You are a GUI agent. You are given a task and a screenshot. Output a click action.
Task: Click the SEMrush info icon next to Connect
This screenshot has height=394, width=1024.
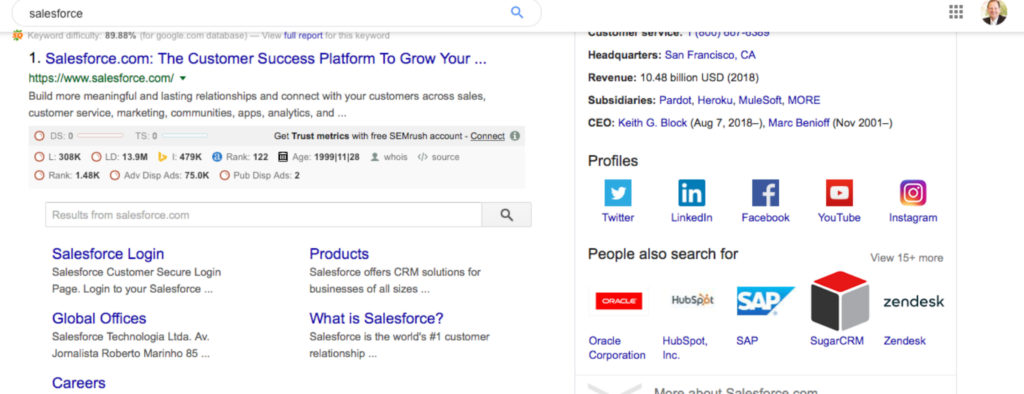point(515,136)
